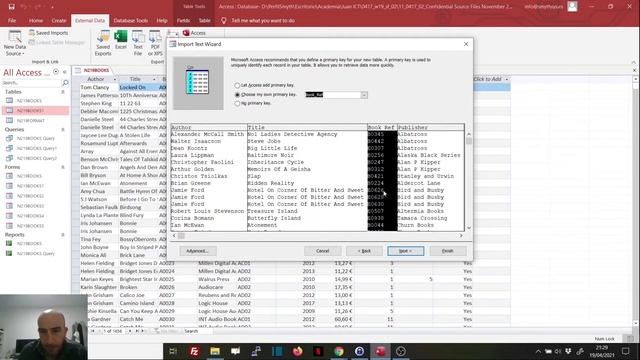Click the Next button in the wizard
The width and height of the screenshot is (640, 360).
406,251
